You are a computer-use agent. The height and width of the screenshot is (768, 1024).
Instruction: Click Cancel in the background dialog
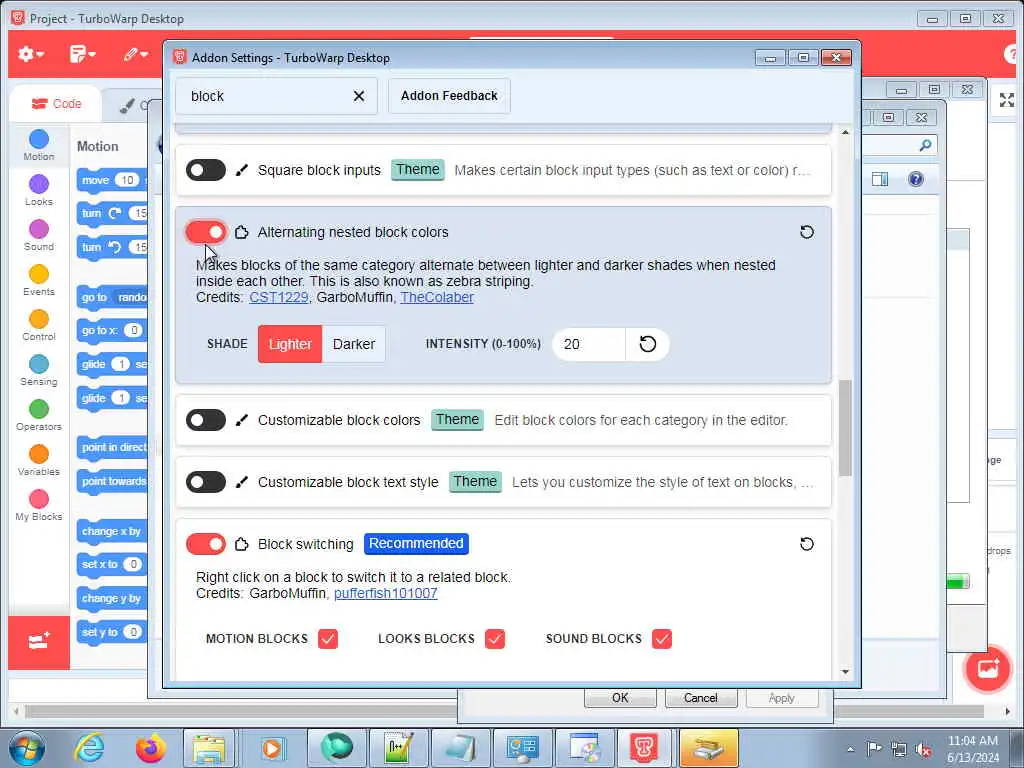(x=701, y=698)
